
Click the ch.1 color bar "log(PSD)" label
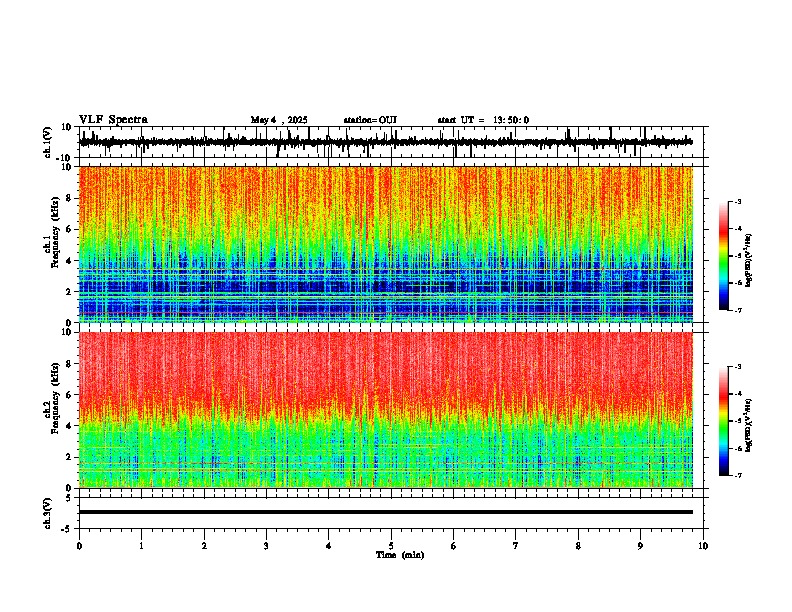pyautogui.click(x=749, y=261)
